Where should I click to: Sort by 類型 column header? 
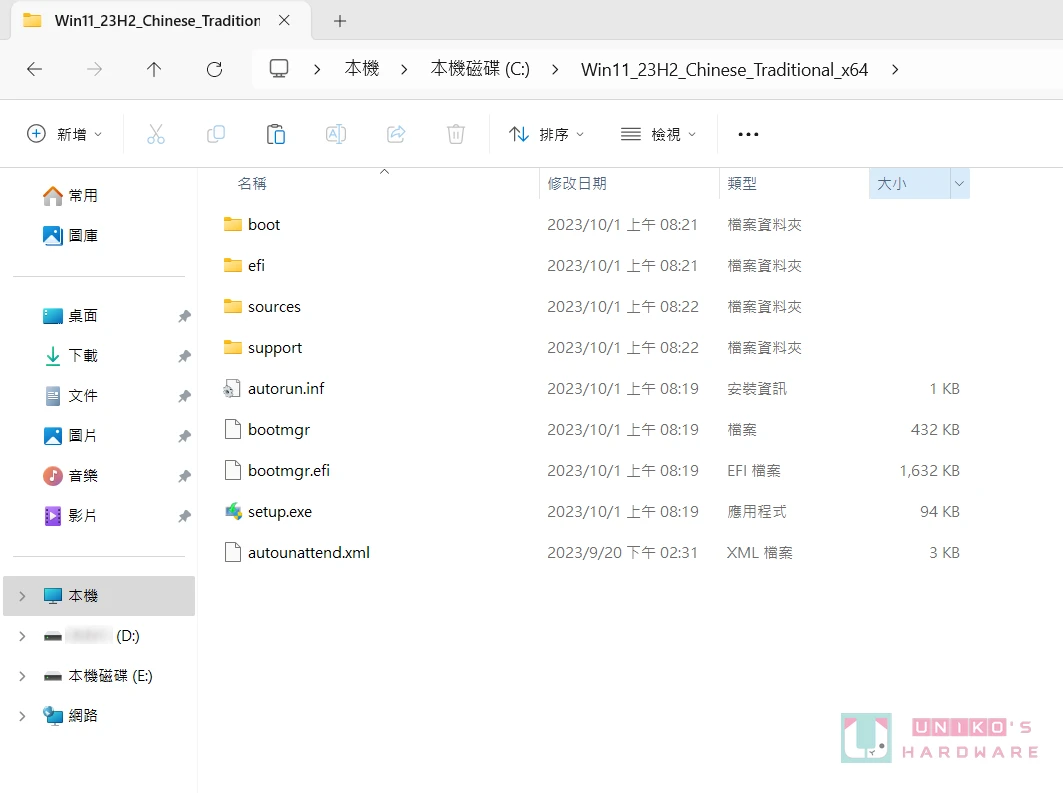742,184
